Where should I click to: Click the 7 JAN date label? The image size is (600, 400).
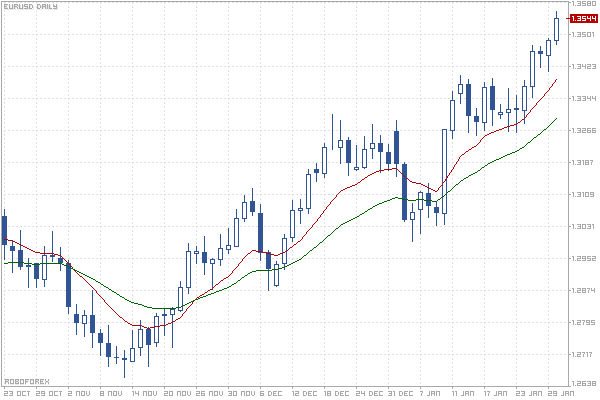pos(430,393)
